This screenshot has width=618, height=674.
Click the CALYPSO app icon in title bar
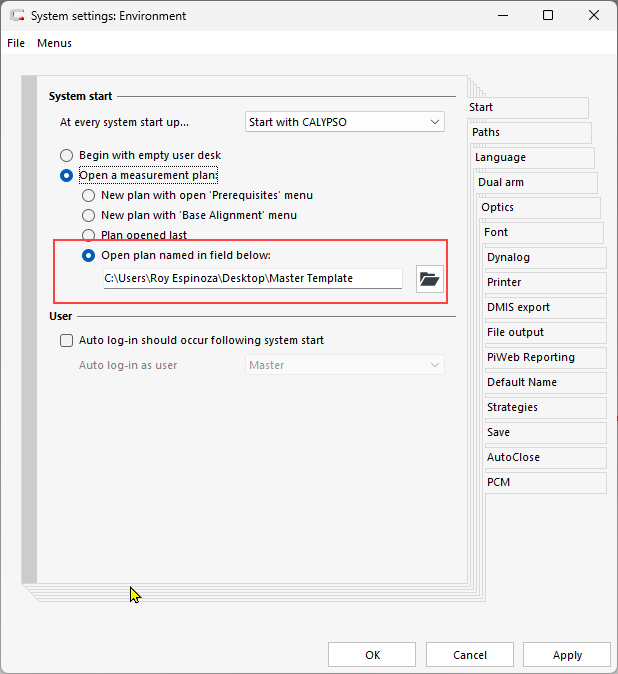point(17,16)
